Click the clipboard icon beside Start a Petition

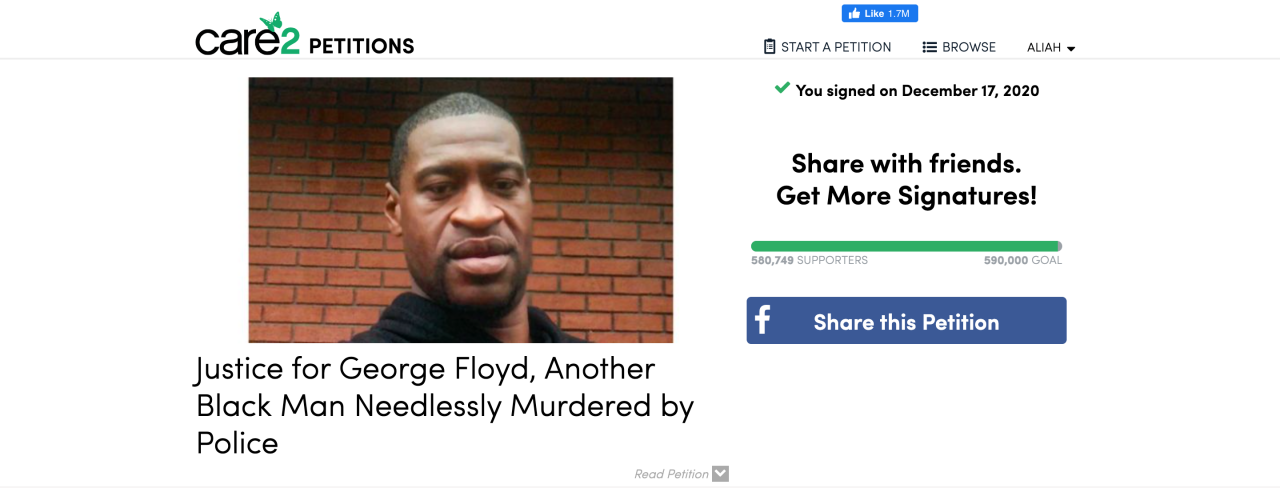click(769, 47)
